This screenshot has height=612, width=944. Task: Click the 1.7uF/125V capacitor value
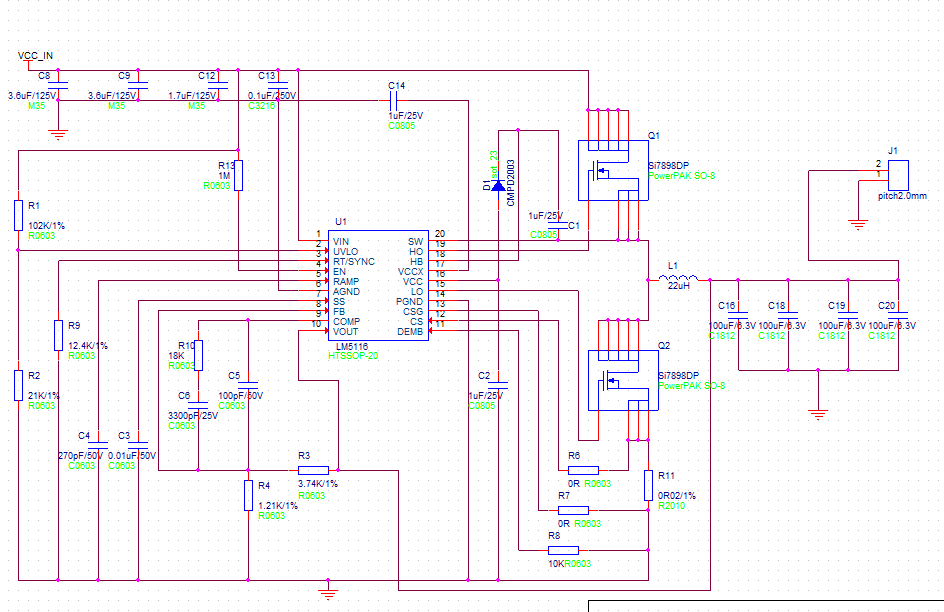(192, 96)
